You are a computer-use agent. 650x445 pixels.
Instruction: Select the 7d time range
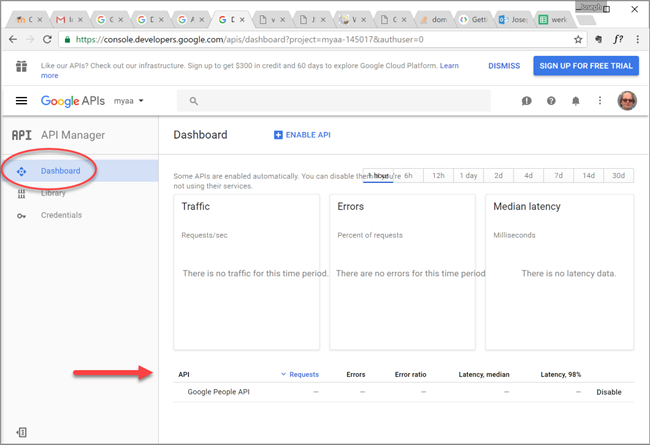(558, 175)
